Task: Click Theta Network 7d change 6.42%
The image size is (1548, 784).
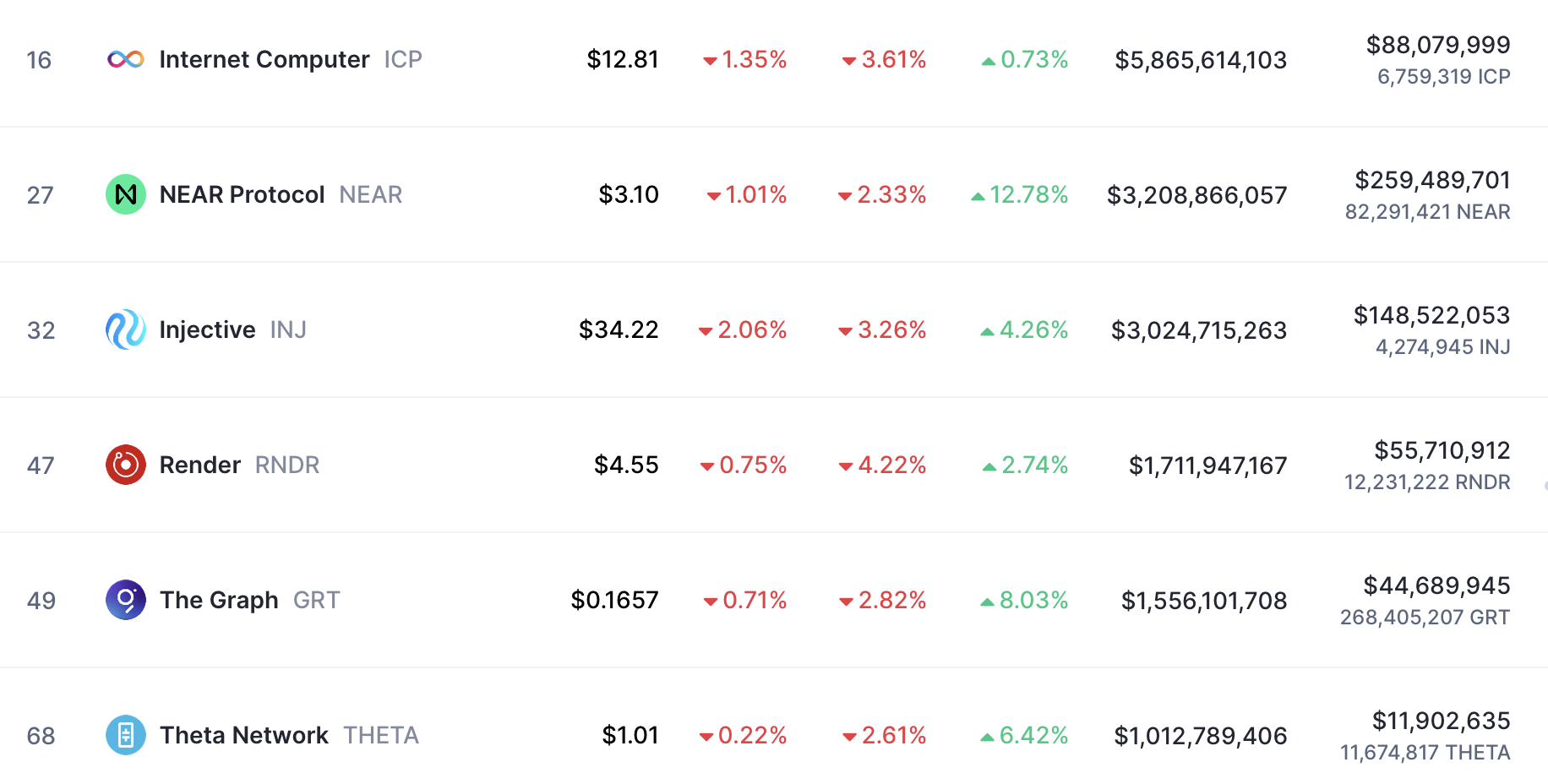Action: click(1024, 735)
